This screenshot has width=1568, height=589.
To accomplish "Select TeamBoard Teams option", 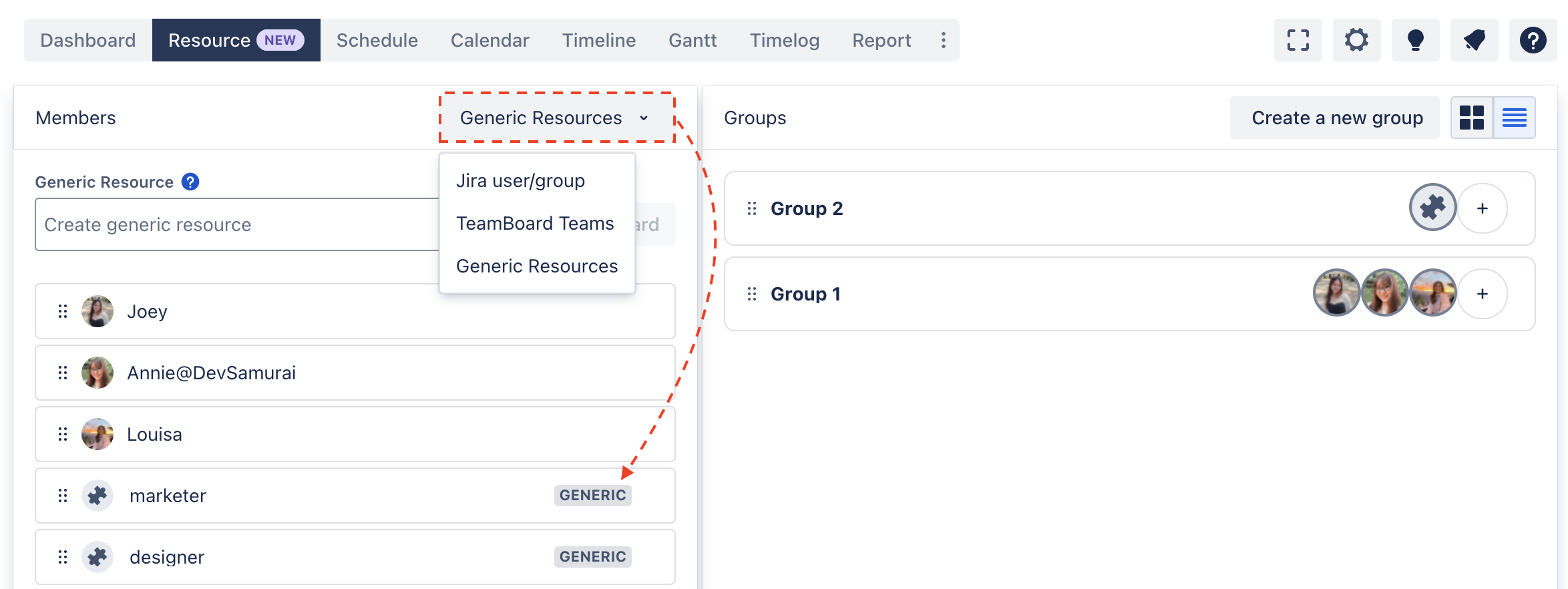I will (534, 223).
